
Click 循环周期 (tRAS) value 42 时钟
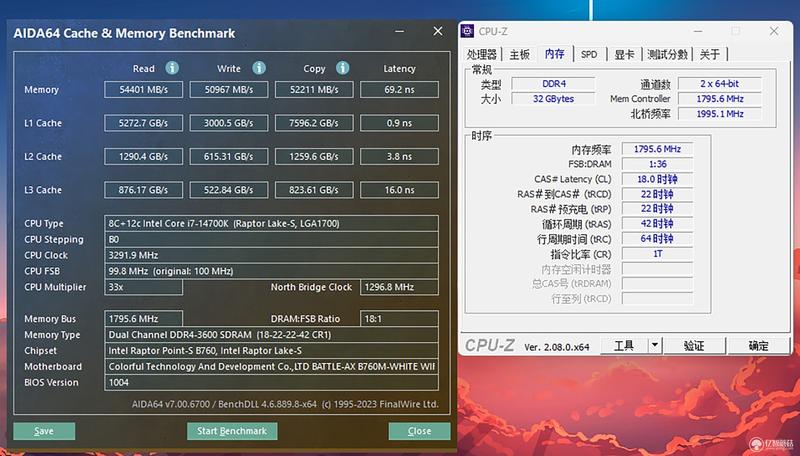(657, 224)
